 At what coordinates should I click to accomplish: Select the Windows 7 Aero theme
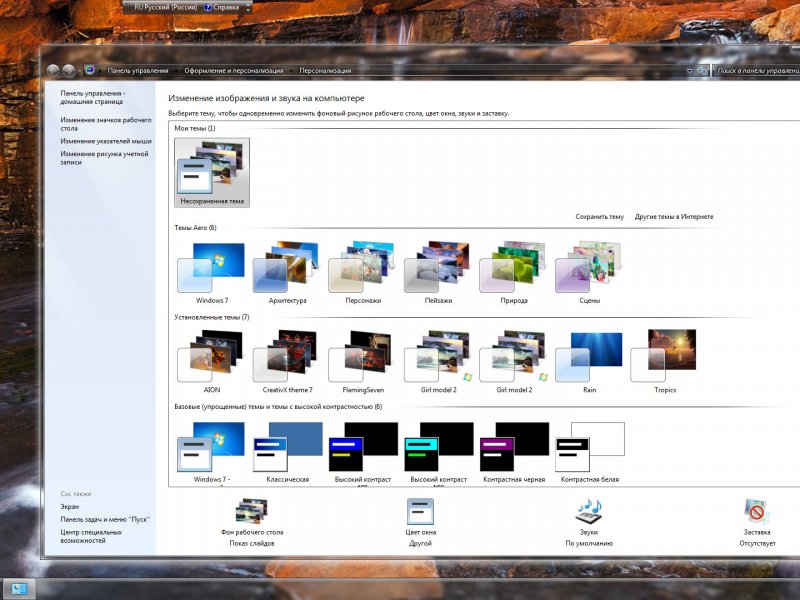pos(212,273)
